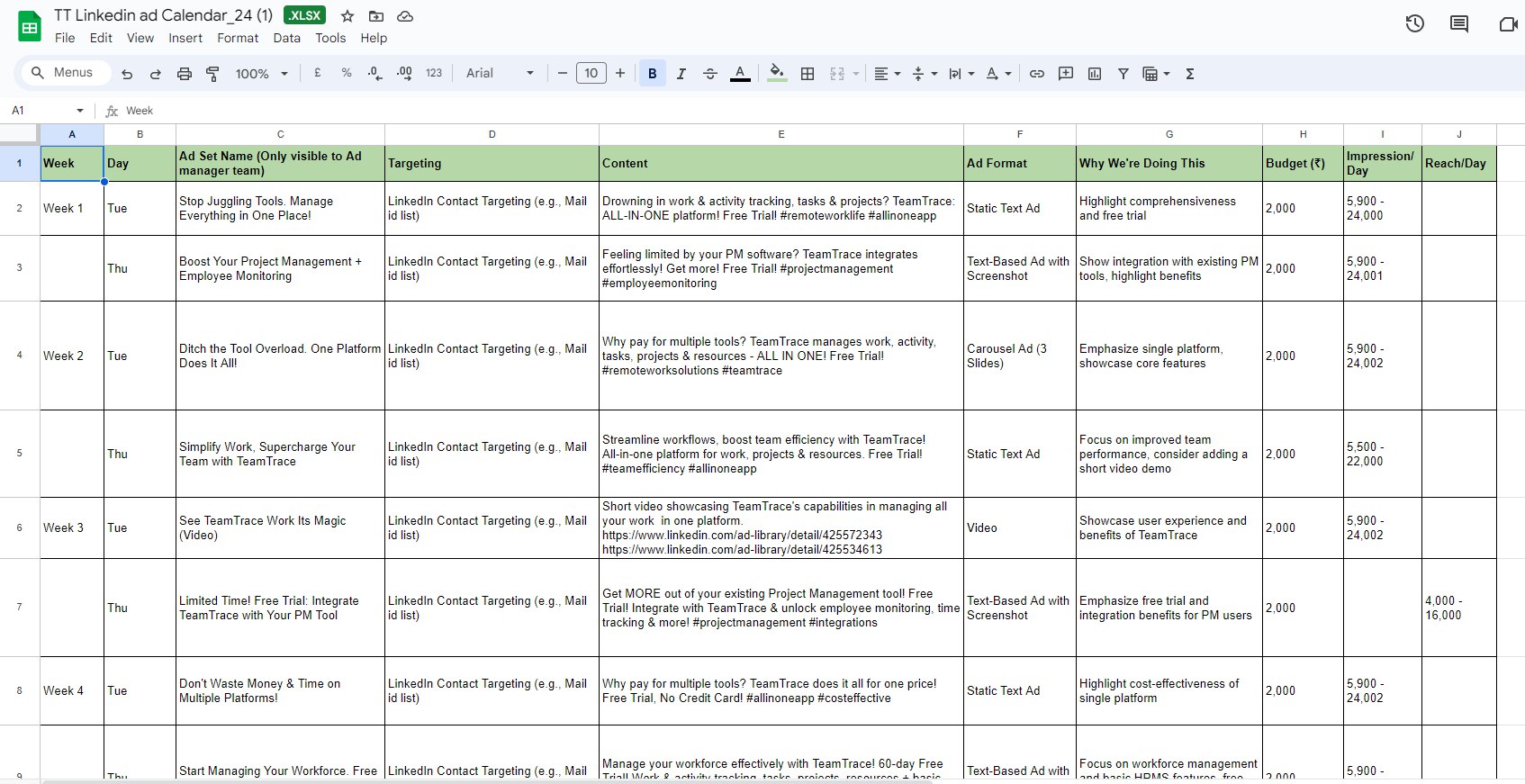Click the paint format icon
The width and height of the screenshot is (1525, 784).
tap(213, 74)
